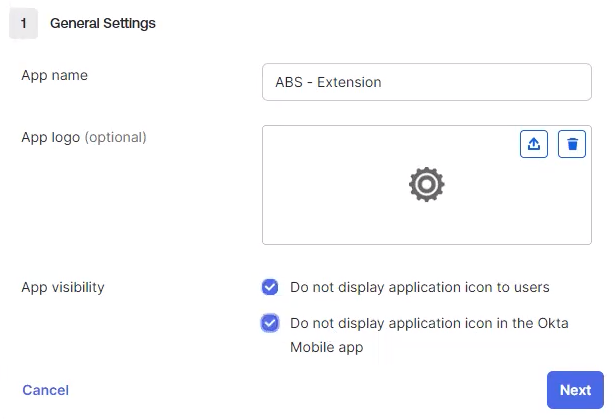615x419 pixels.
Task: Uncheck the 'icon to users' checkbox
Action: 270,288
